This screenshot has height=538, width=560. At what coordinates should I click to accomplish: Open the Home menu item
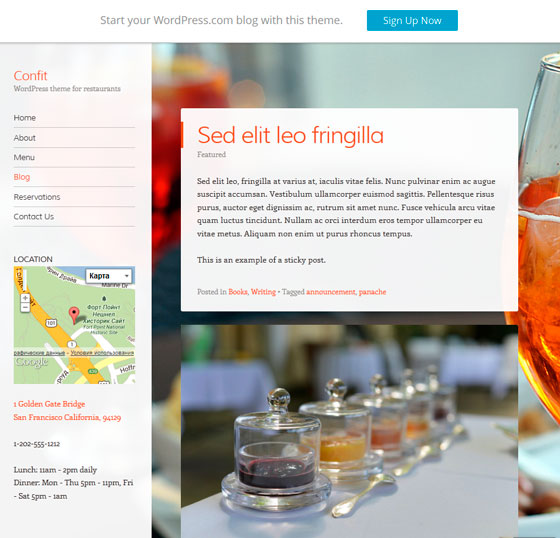point(25,118)
